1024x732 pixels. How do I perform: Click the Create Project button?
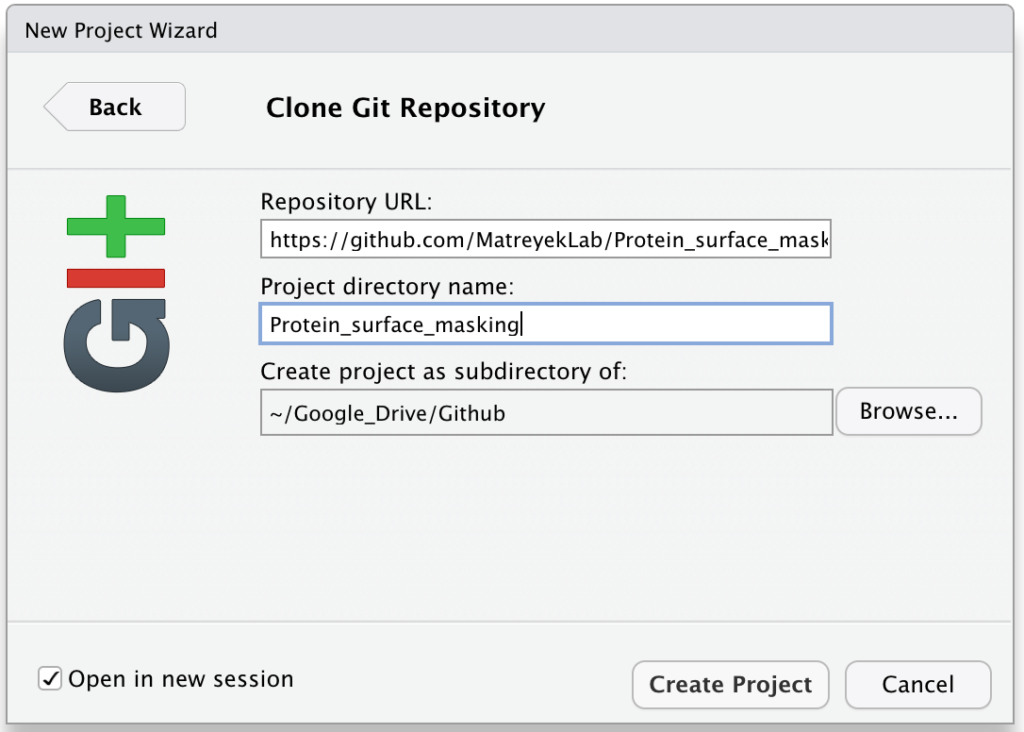[x=730, y=684]
